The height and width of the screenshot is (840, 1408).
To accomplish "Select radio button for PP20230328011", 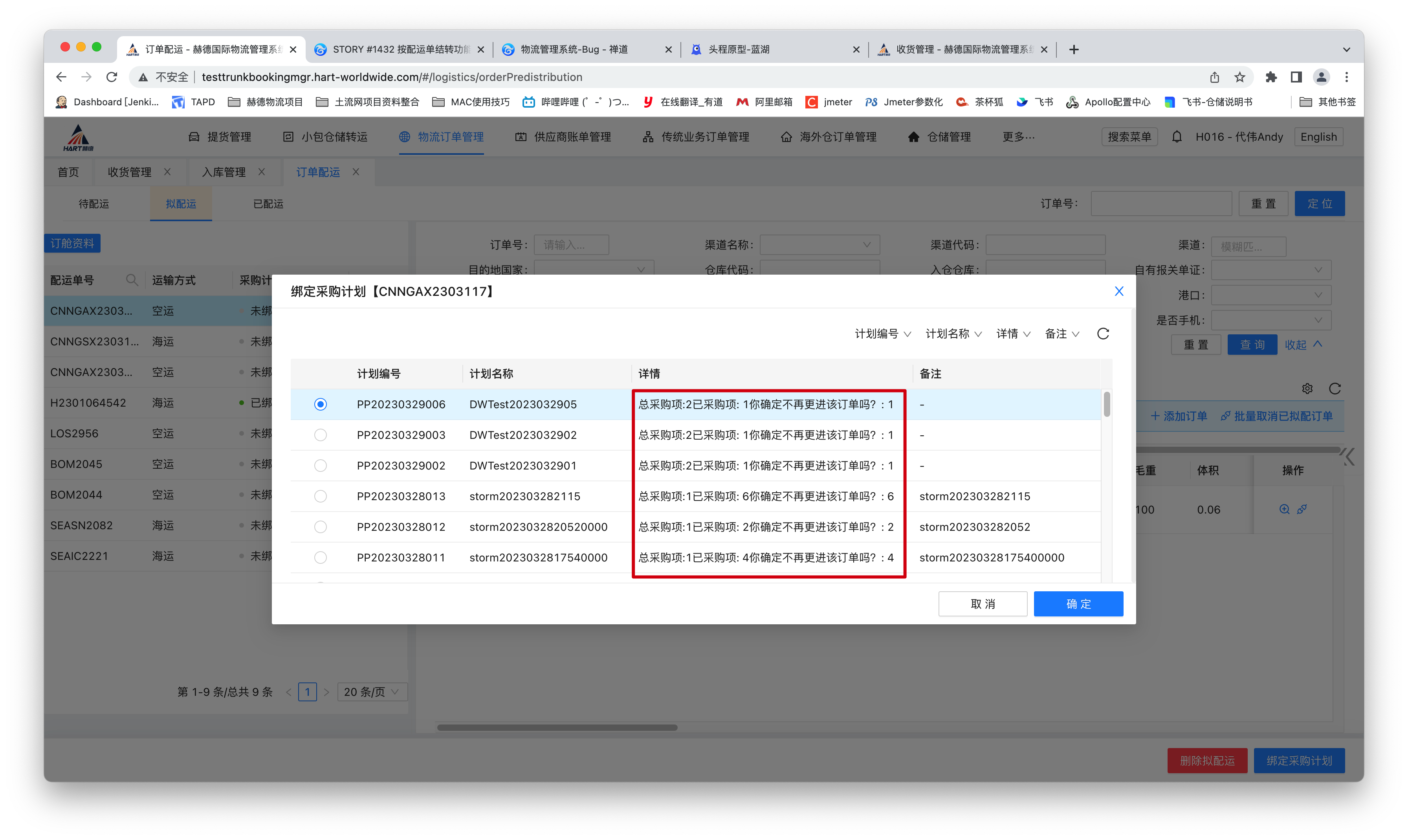I will click(320, 558).
